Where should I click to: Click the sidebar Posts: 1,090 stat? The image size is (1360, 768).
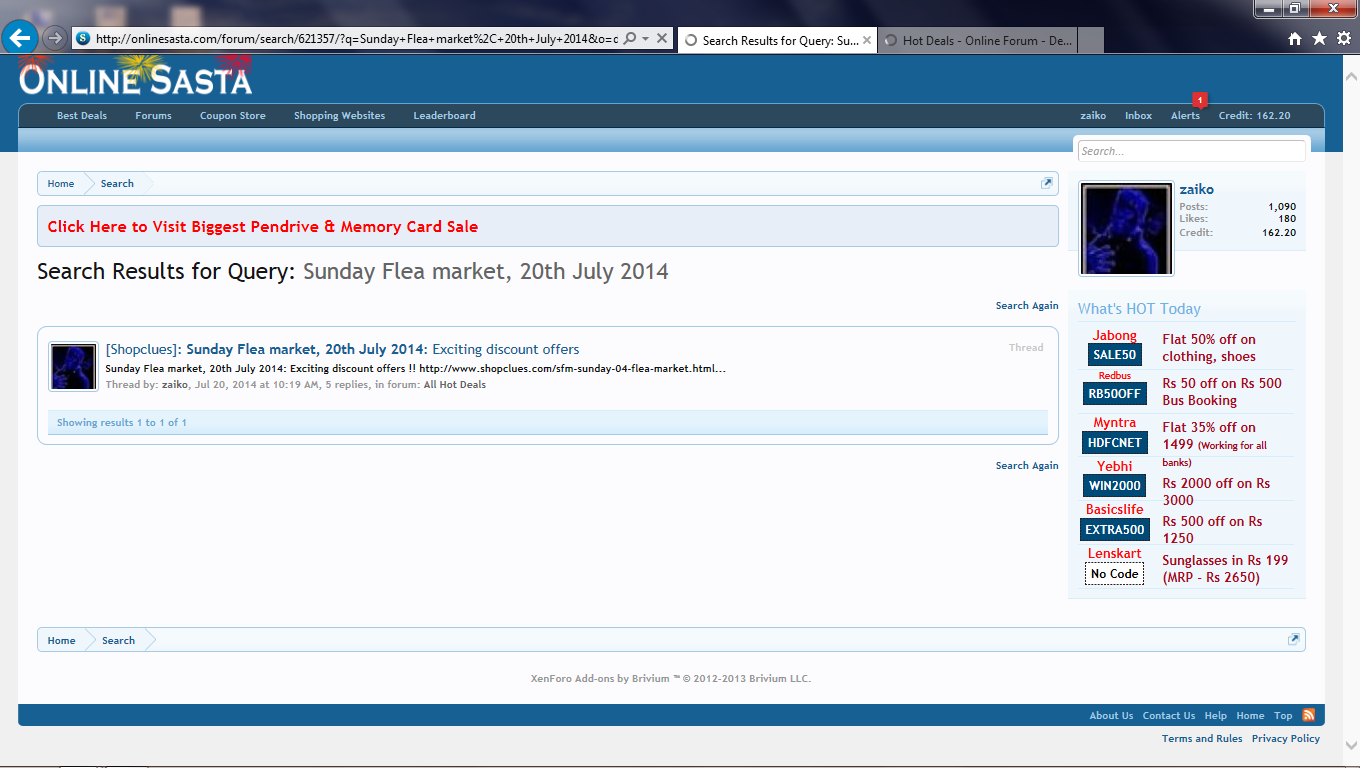[1237, 207]
